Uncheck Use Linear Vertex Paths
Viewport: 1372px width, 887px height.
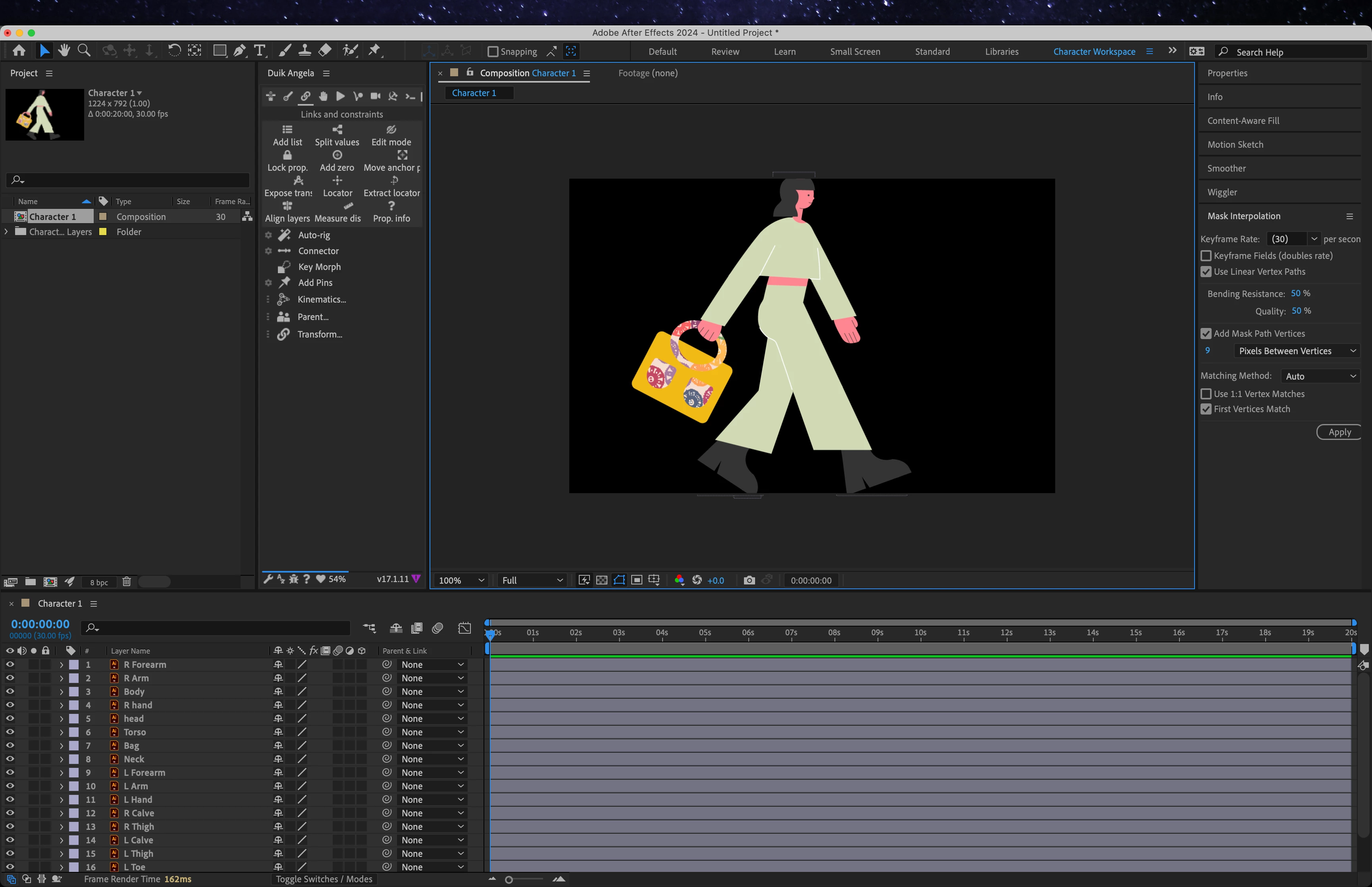coord(1206,272)
